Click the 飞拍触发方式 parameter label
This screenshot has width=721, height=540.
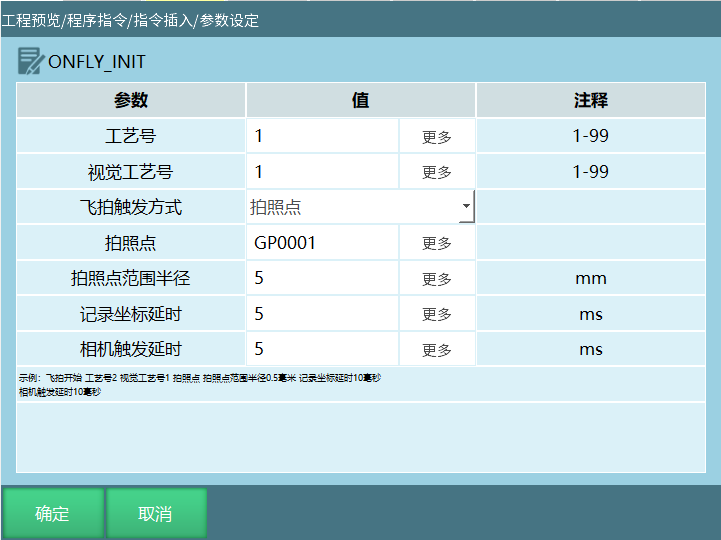point(131,207)
